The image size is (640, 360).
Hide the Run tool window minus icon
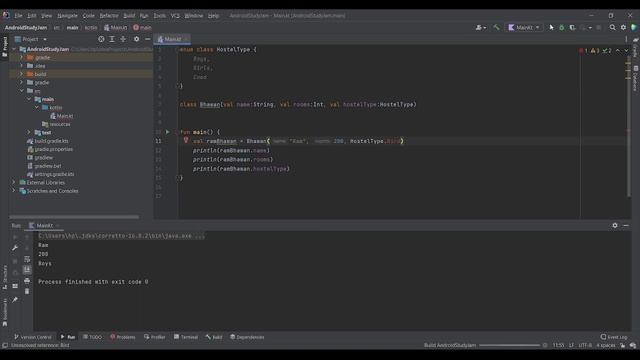coord(626,225)
